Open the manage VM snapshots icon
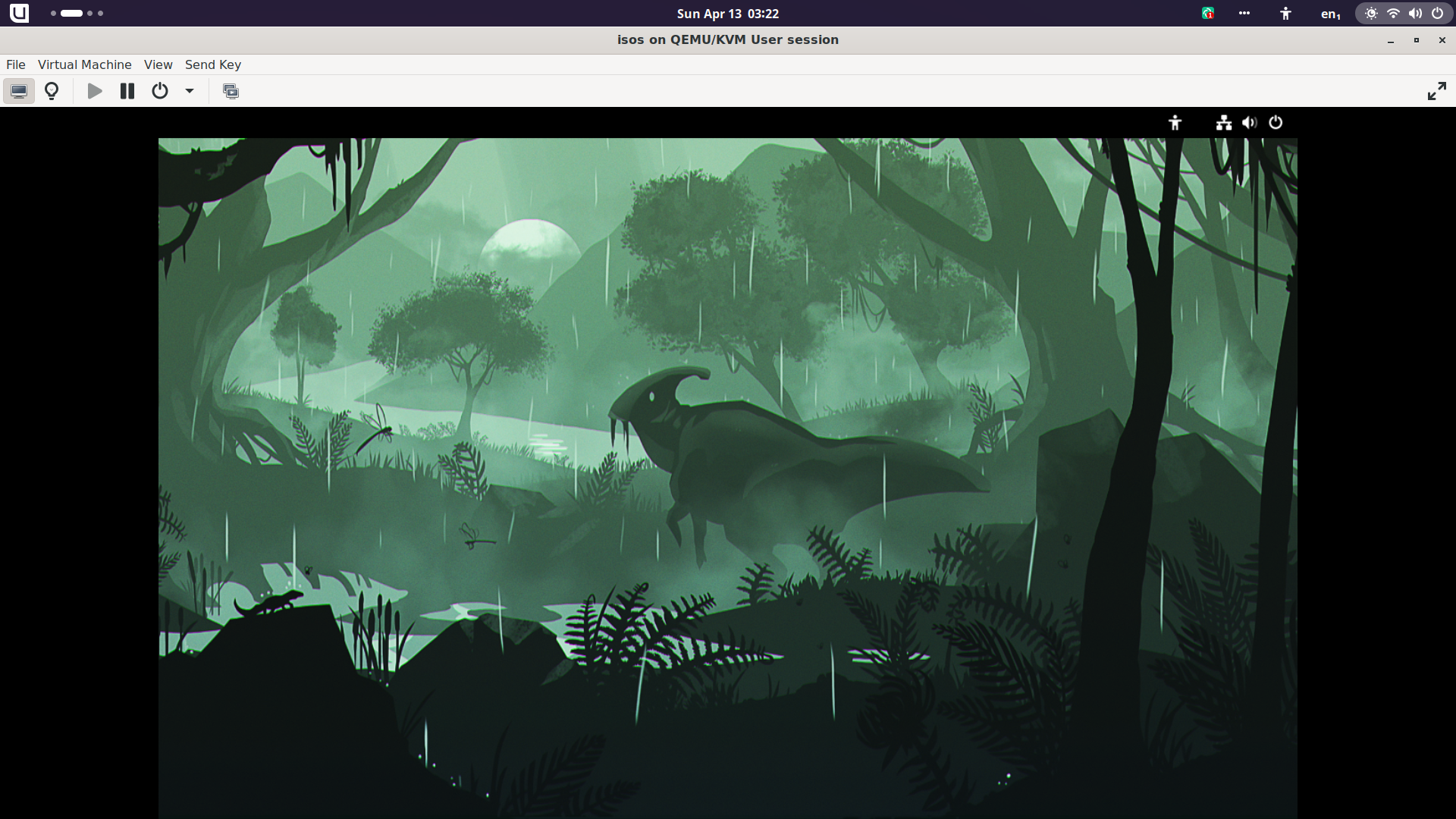The width and height of the screenshot is (1456, 819). (231, 91)
